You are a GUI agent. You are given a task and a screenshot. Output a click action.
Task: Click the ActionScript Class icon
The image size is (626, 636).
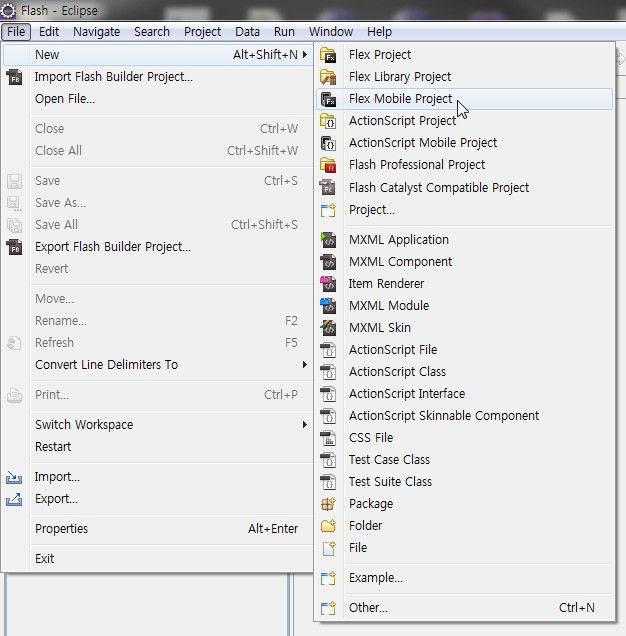(x=328, y=372)
